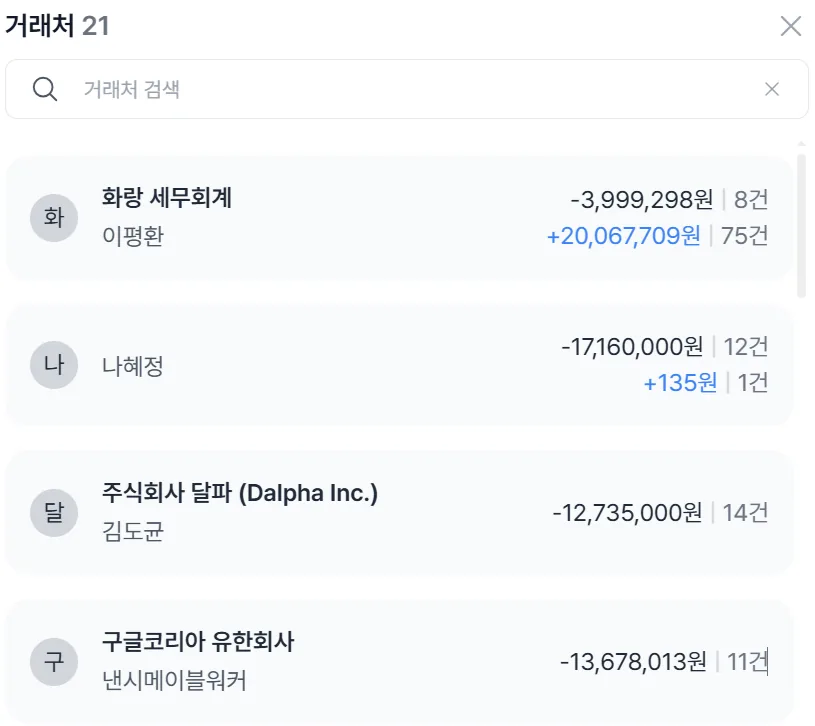Click the -13,678,013원 amount for 구글코리아
815x726 pixels.
(634, 662)
